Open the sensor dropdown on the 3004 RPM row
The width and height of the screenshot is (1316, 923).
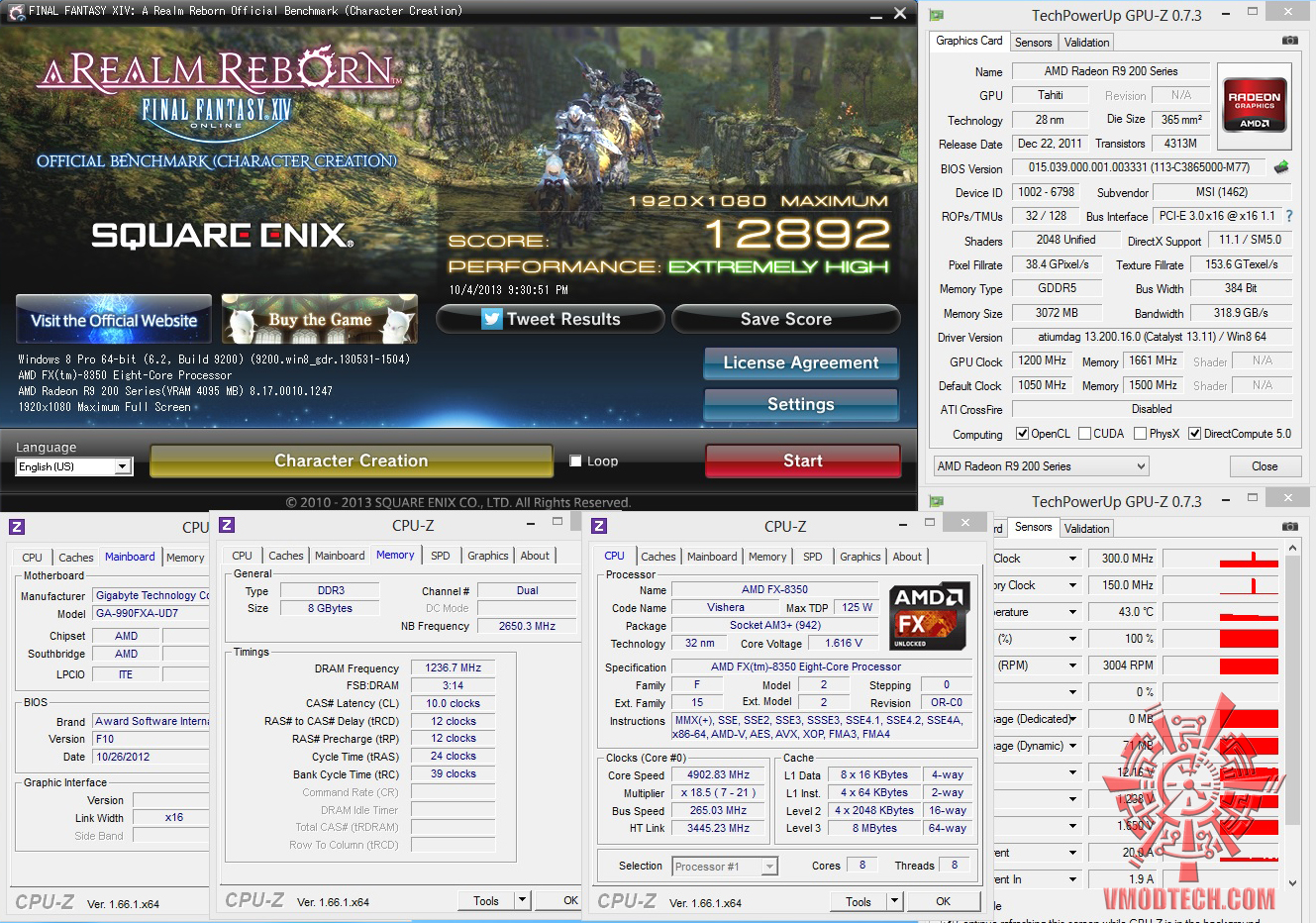point(1072,666)
